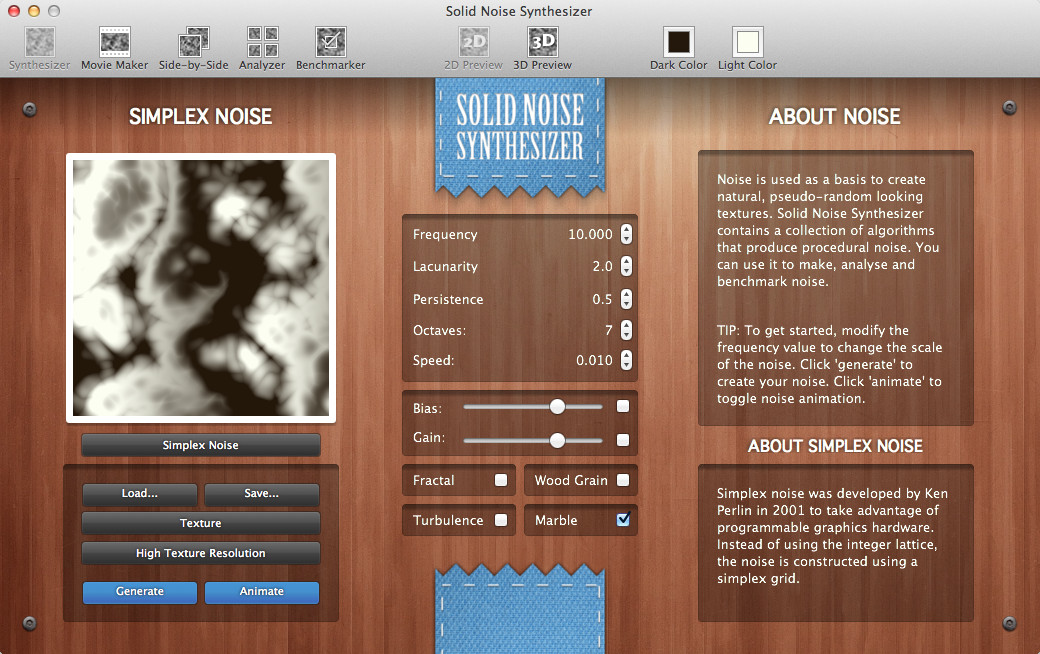
Task: Open the noise Analyzer tool
Action: tap(262, 48)
